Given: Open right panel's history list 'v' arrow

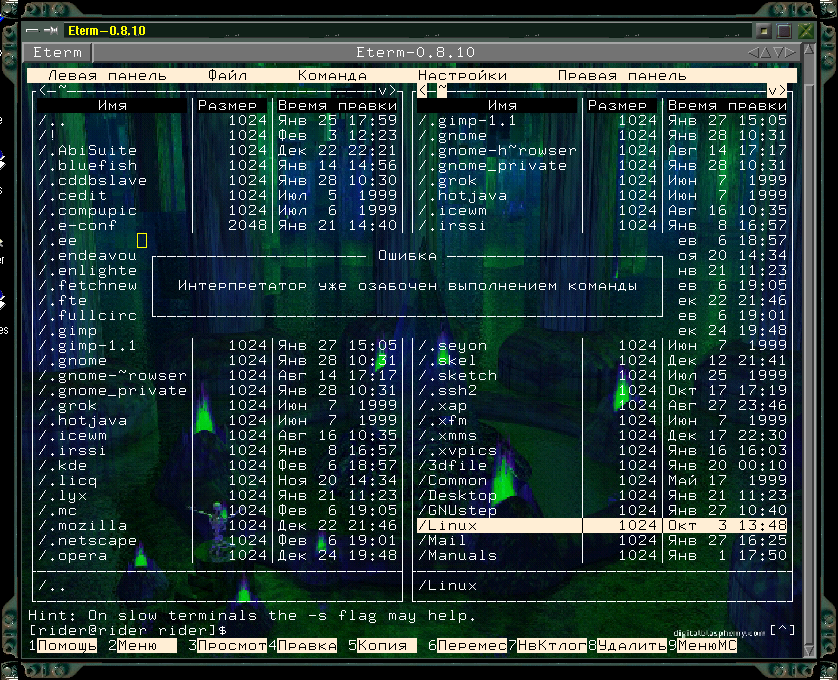Looking at the screenshot, I should [772, 90].
